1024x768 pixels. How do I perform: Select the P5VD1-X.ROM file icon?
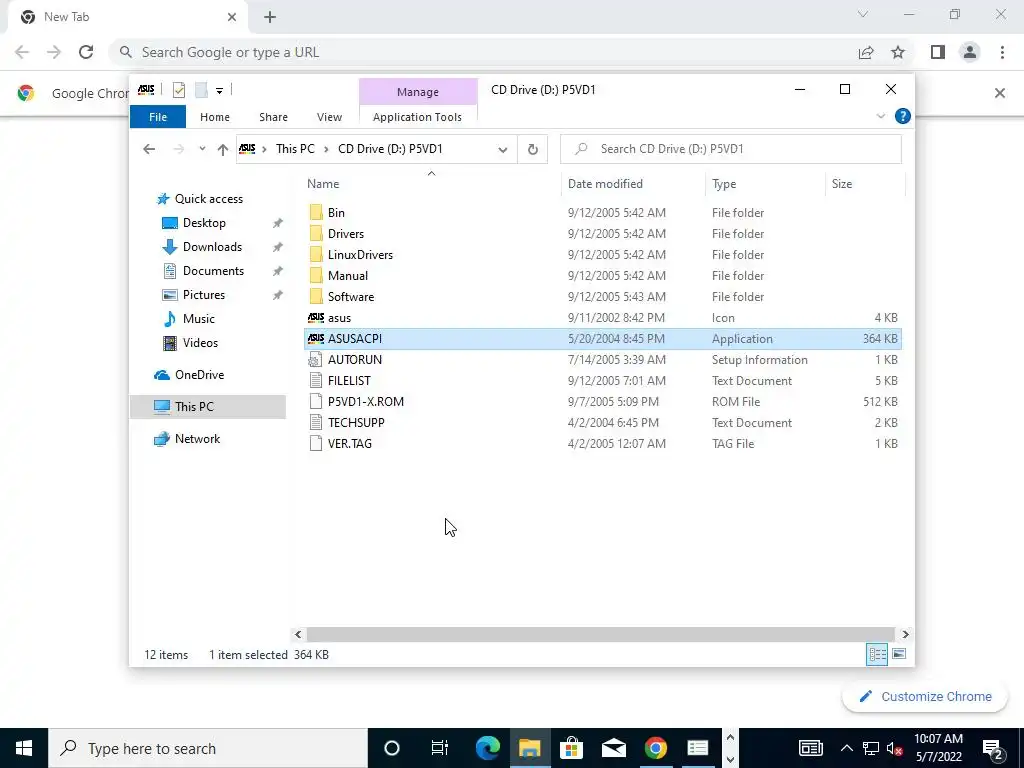point(316,401)
